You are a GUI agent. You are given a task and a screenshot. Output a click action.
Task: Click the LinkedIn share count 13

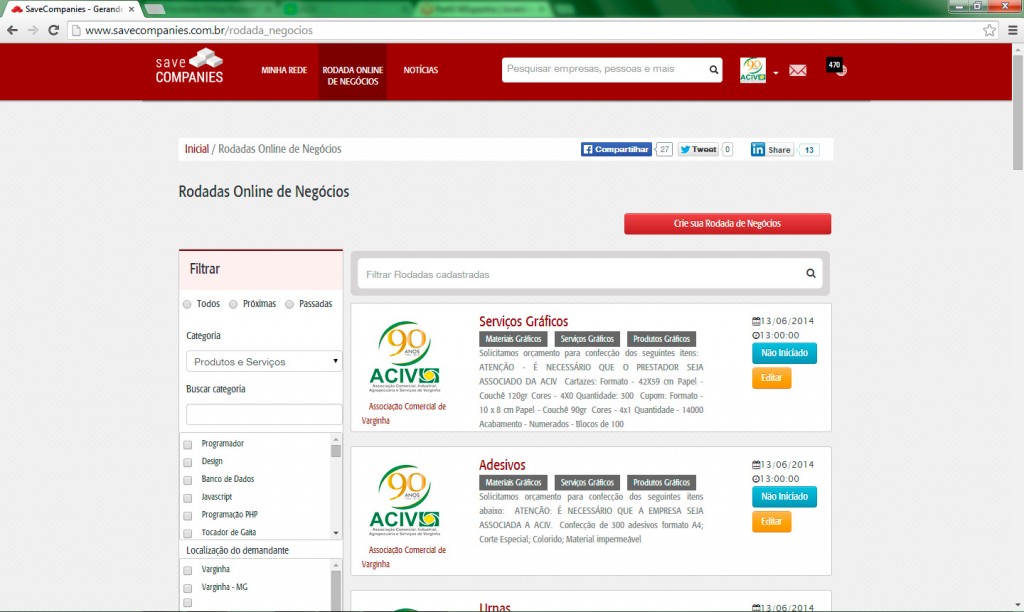pyautogui.click(x=809, y=150)
